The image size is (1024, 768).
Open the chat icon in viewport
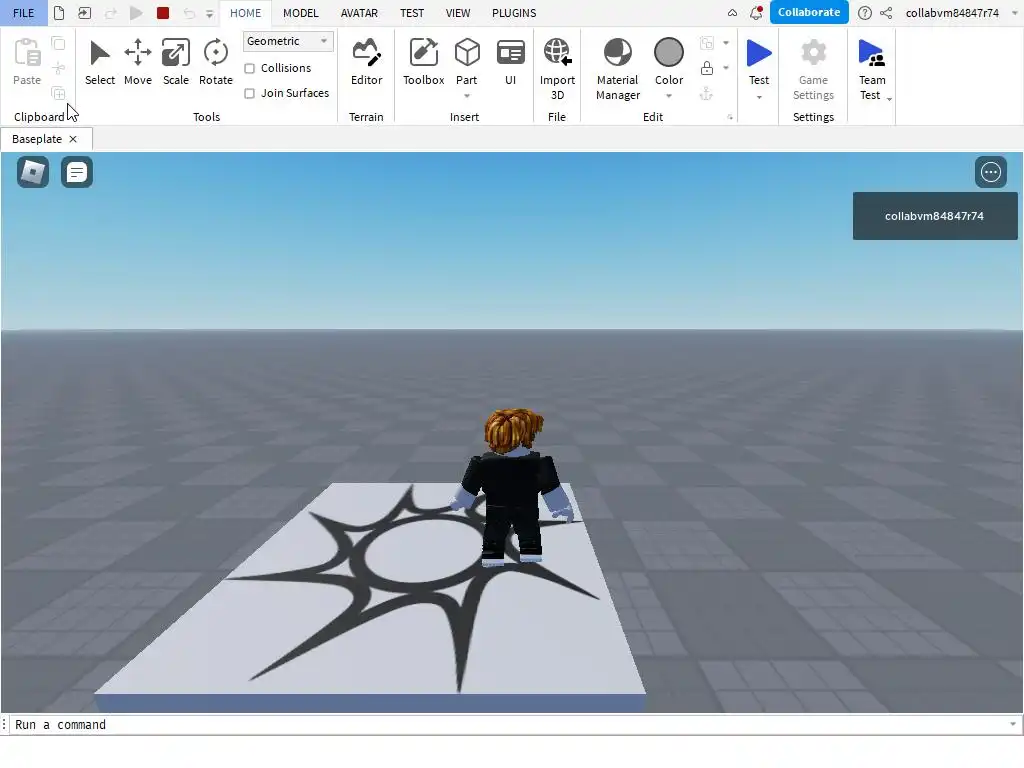coord(76,172)
